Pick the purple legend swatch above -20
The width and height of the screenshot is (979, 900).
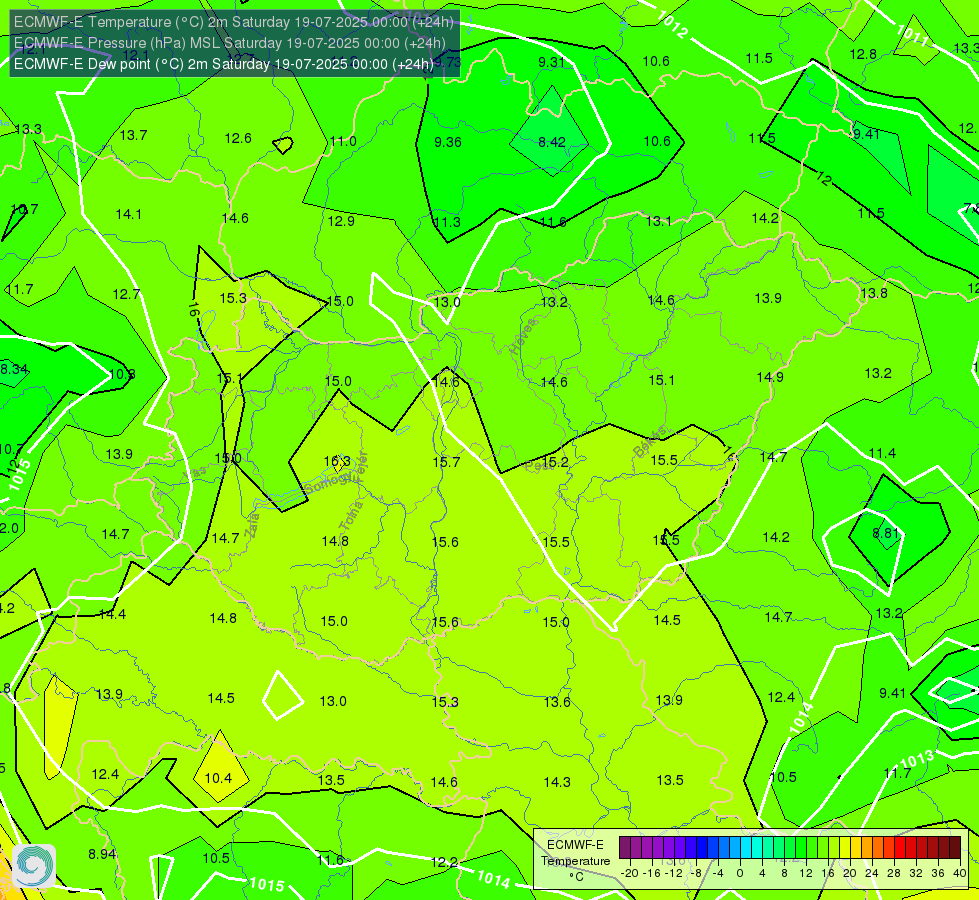[625, 848]
